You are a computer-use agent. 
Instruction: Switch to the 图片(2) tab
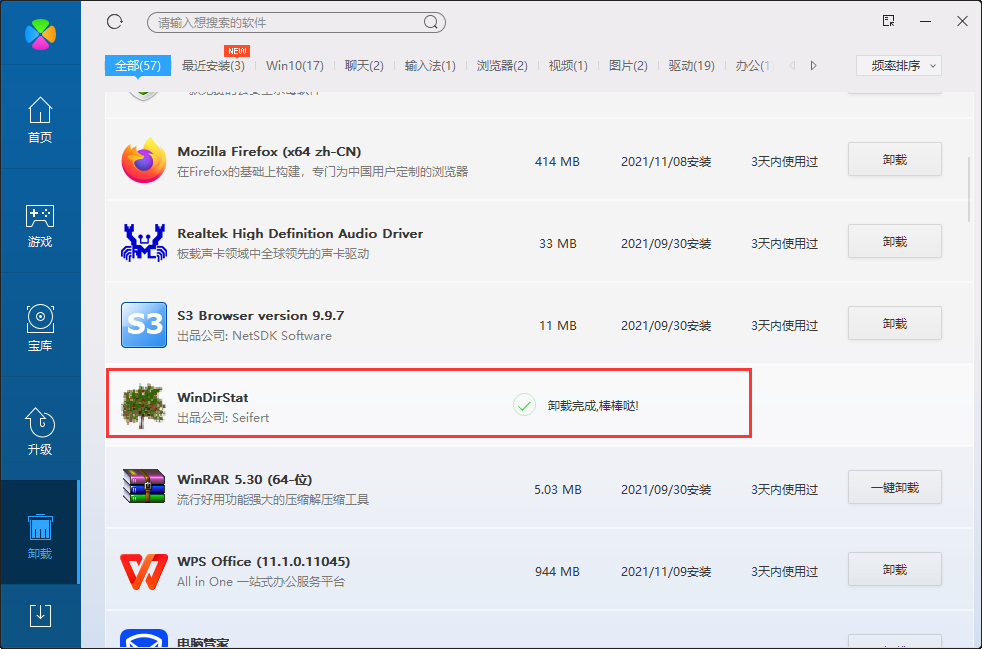coord(628,66)
